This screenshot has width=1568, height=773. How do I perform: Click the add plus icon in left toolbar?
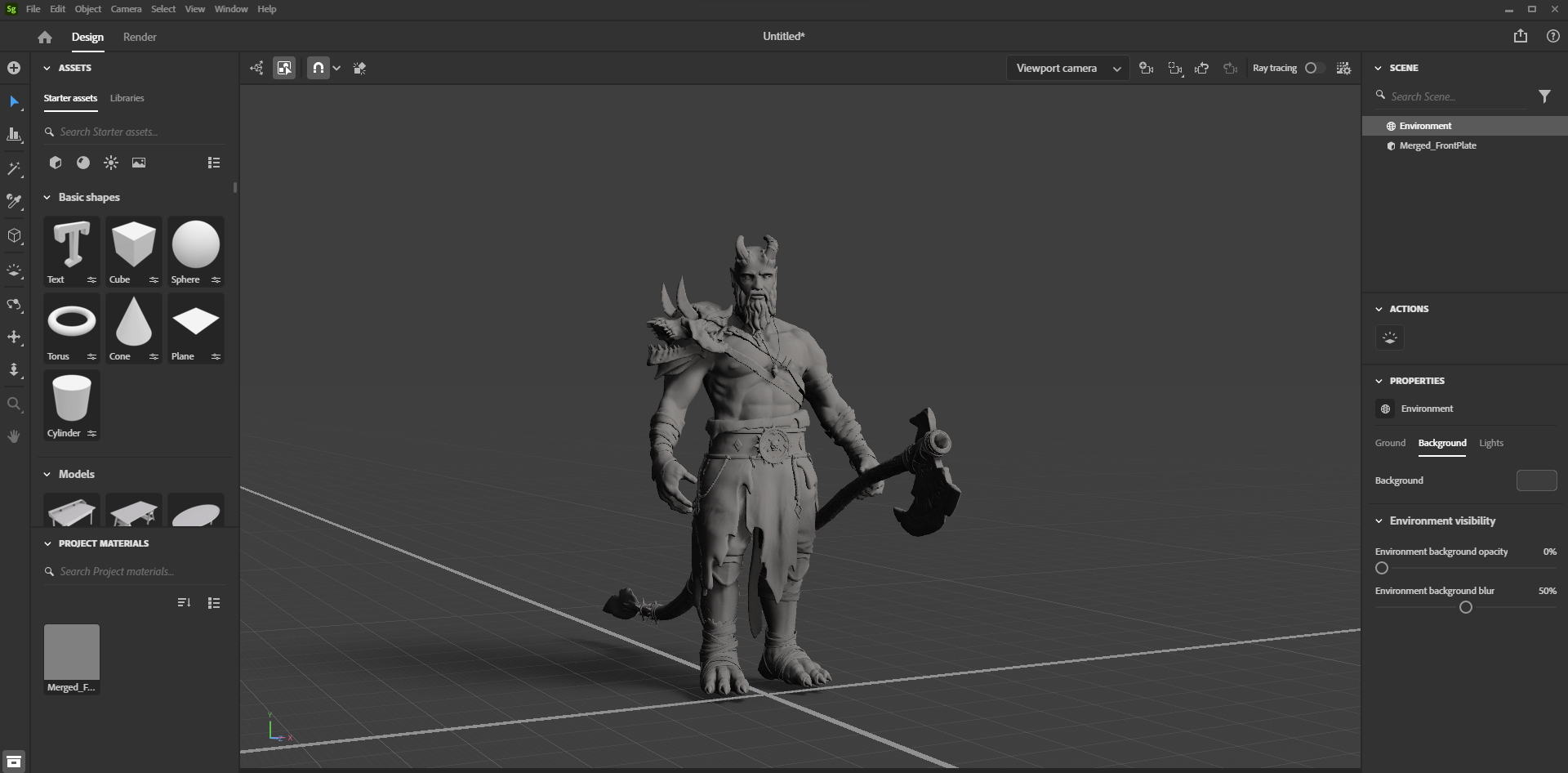14,68
